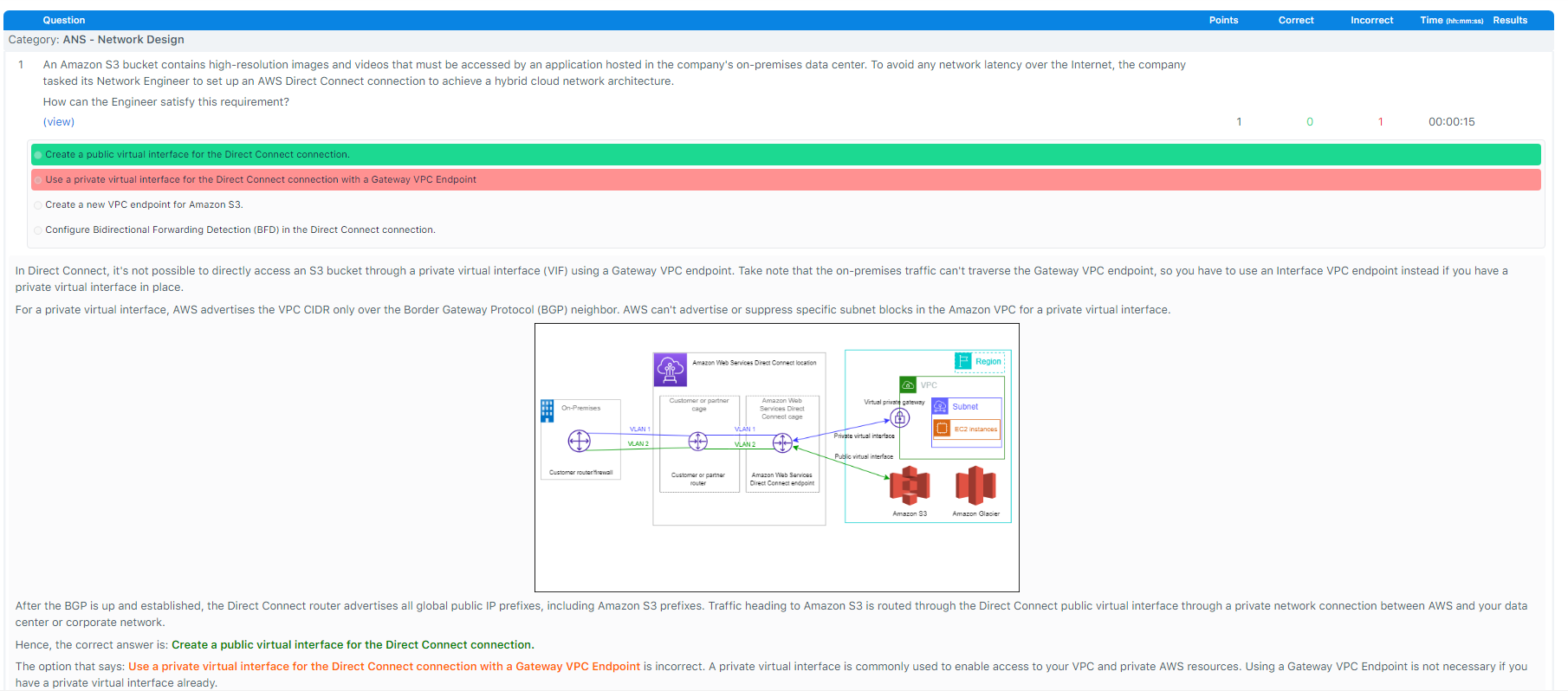The height and width of the screenshot is (691, 1568).
Task: Click the 'Public virtual interface' diagram label
Action: coord(864,456)
